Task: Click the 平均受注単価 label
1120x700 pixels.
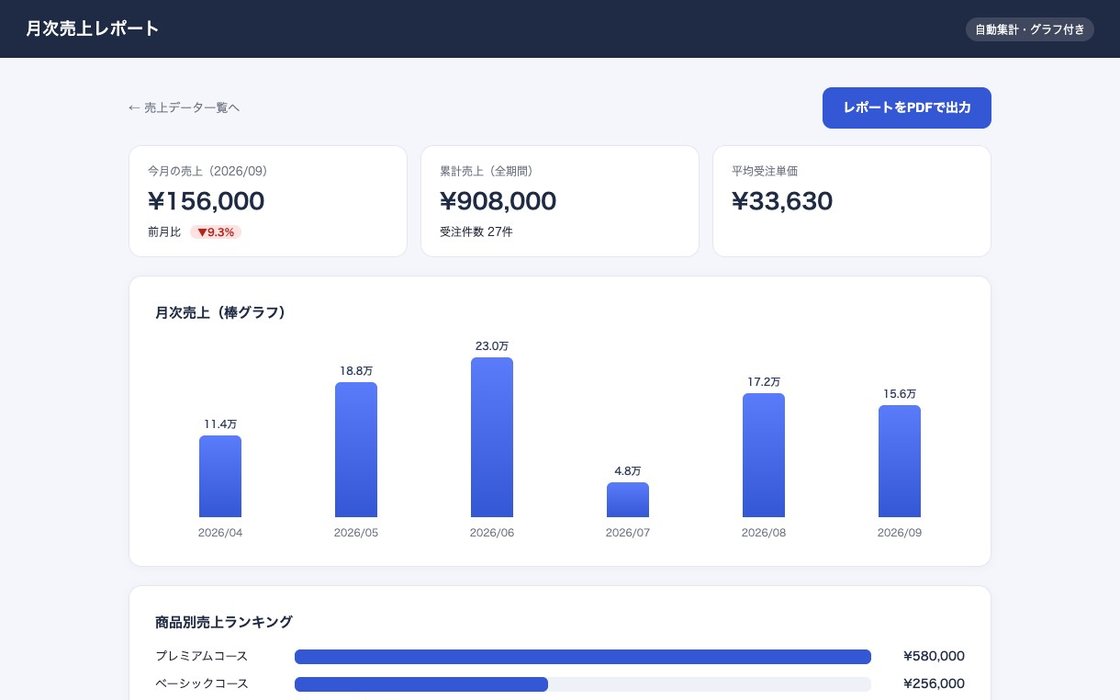Action: [x=764, y=171]
